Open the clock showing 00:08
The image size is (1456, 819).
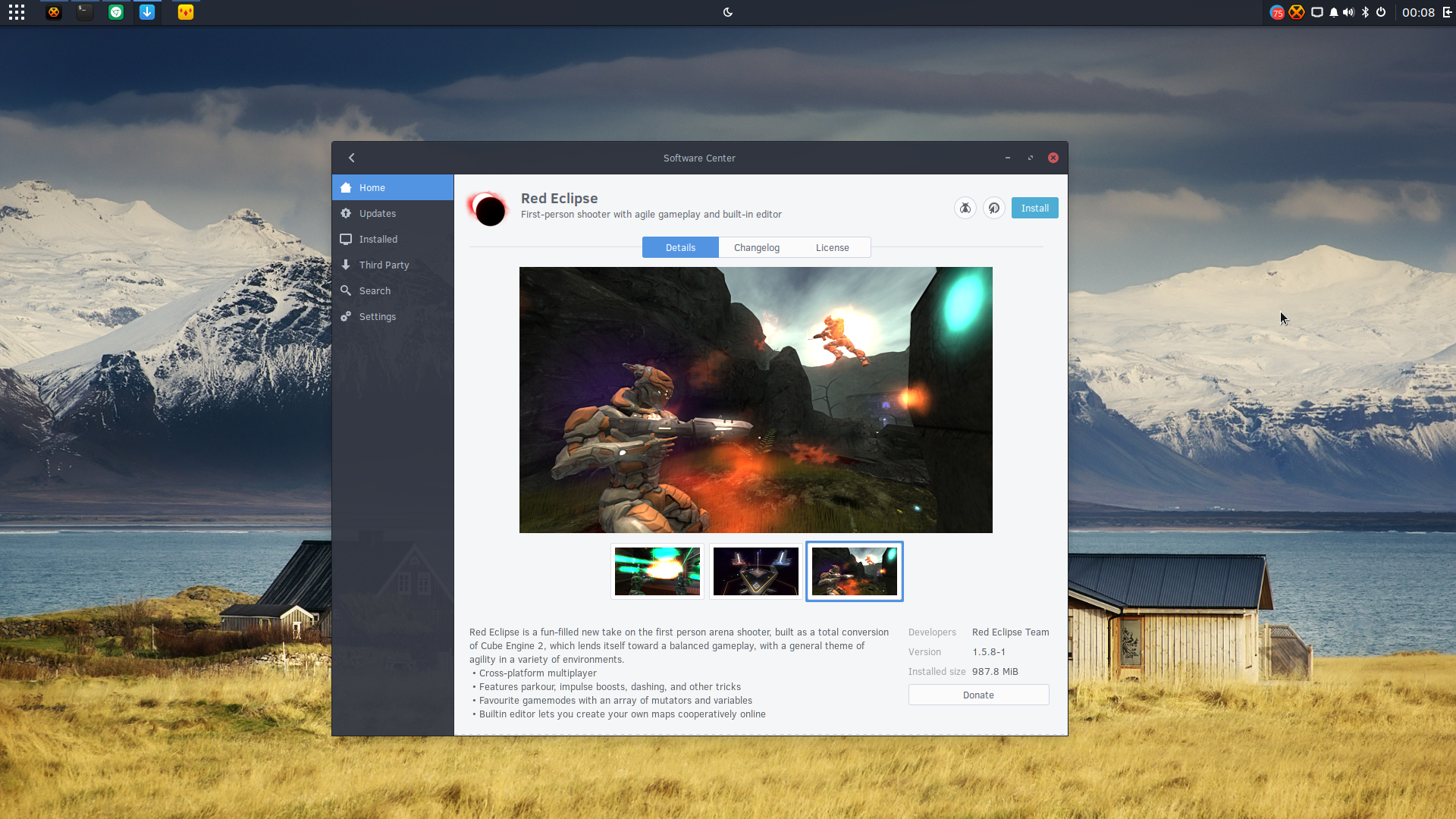(1418, 12)
